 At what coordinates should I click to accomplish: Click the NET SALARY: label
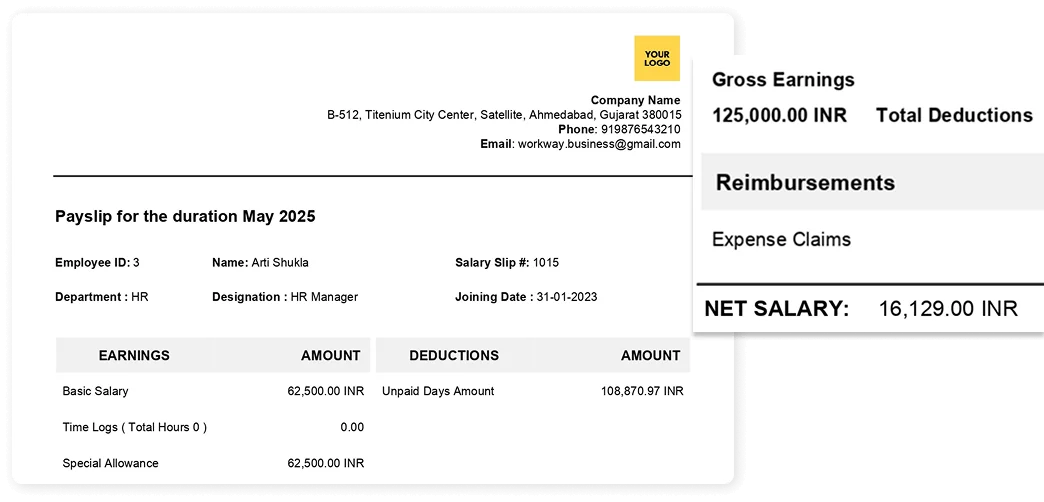tap(777, 308)
